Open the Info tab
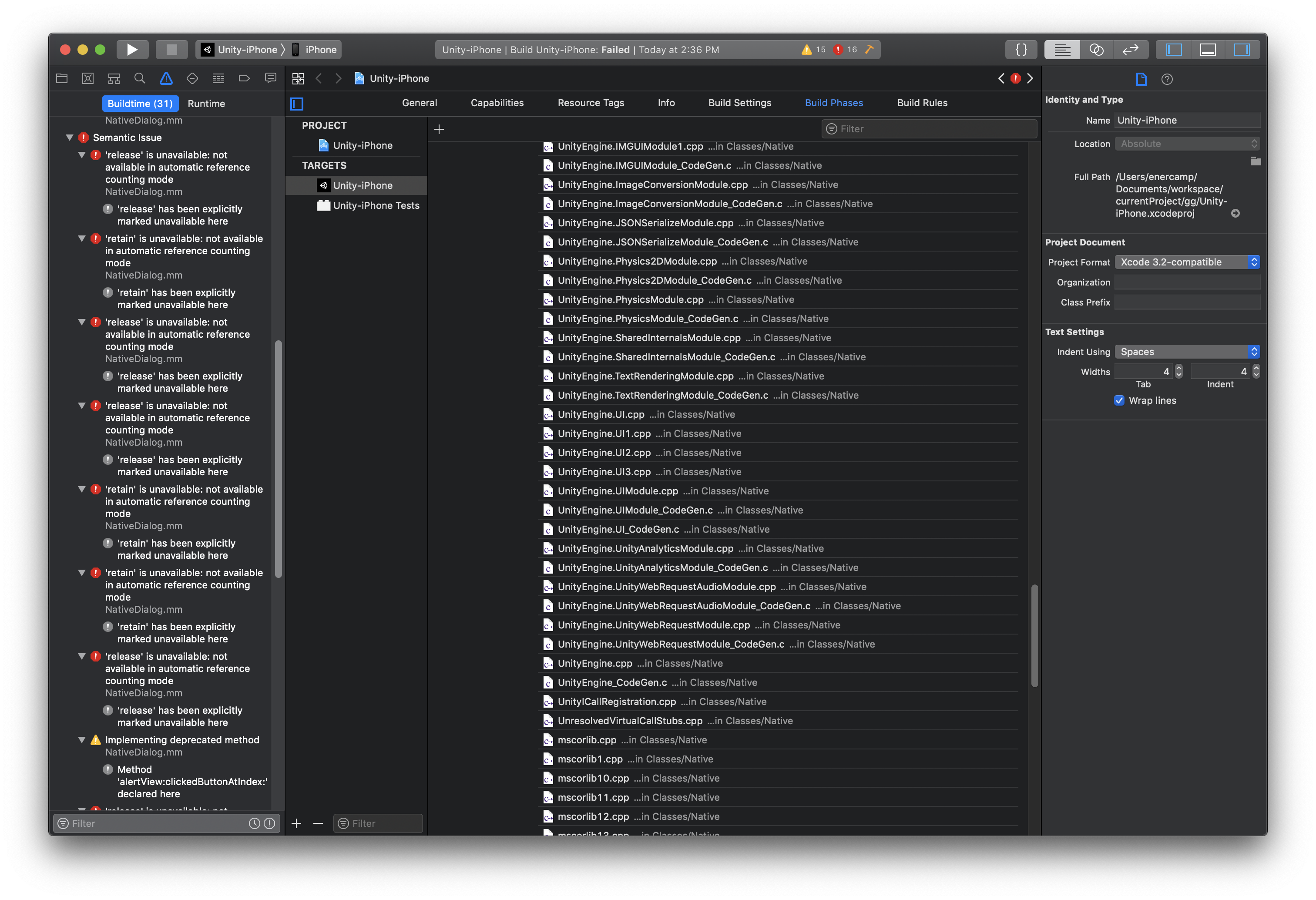Screen dimensions: 1316x900 pyautogui.click(x=666, y=103)
